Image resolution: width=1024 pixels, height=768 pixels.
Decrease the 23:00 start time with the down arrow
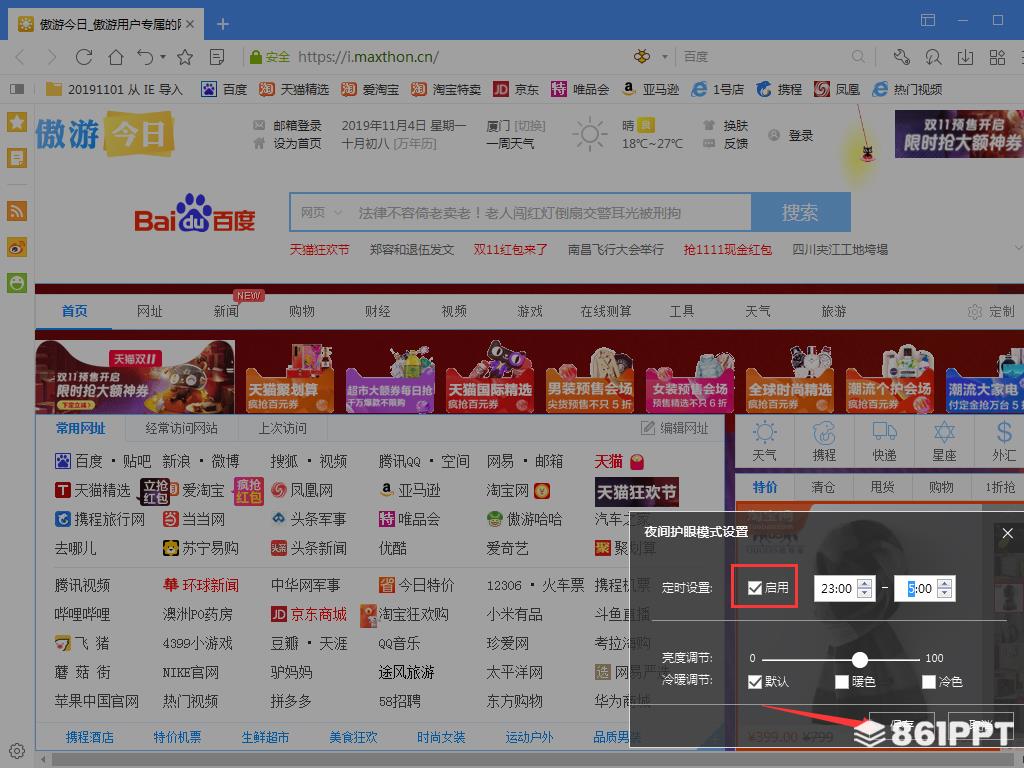865,593
